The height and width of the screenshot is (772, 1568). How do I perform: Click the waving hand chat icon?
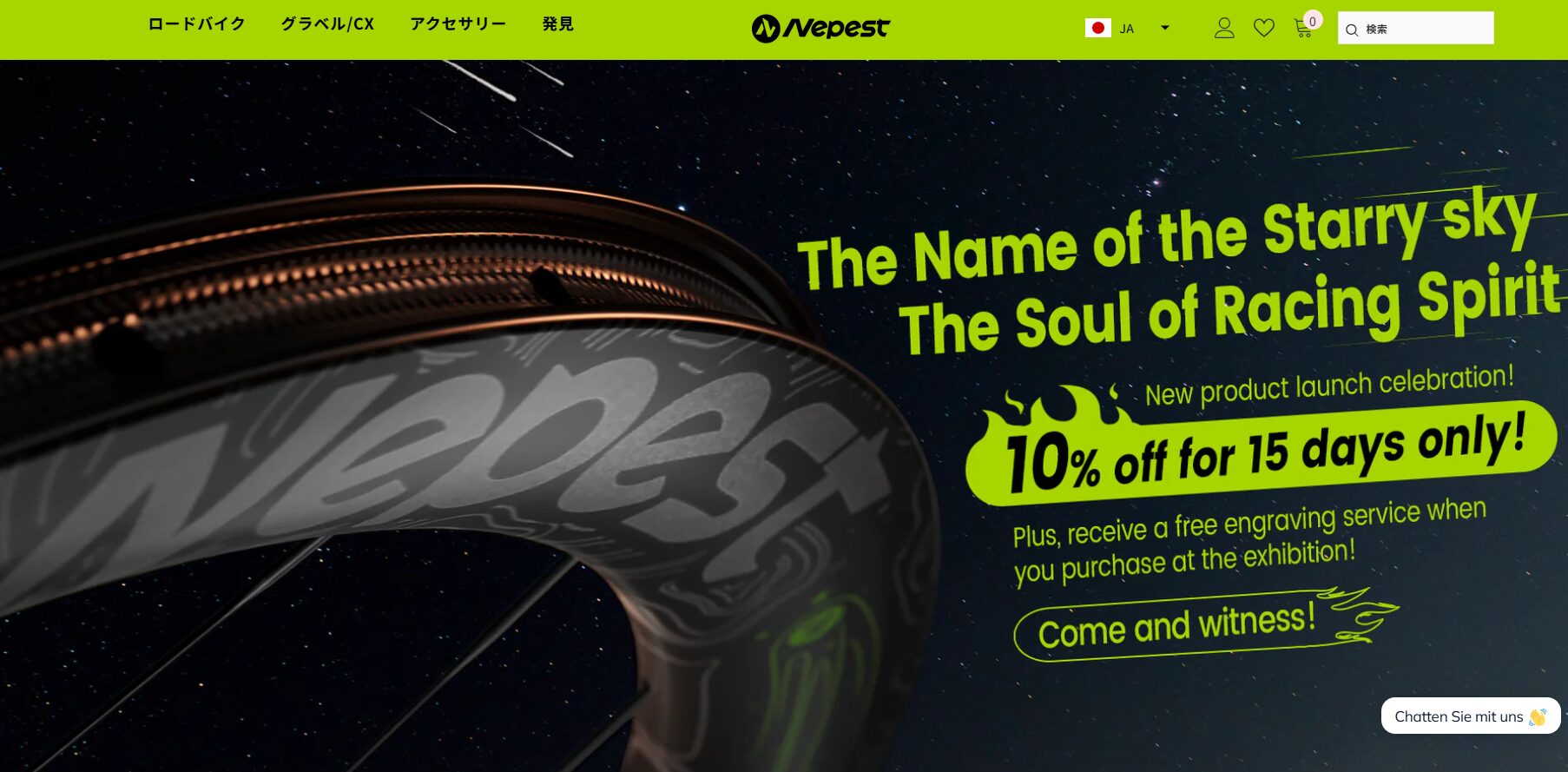[1538, 717]
